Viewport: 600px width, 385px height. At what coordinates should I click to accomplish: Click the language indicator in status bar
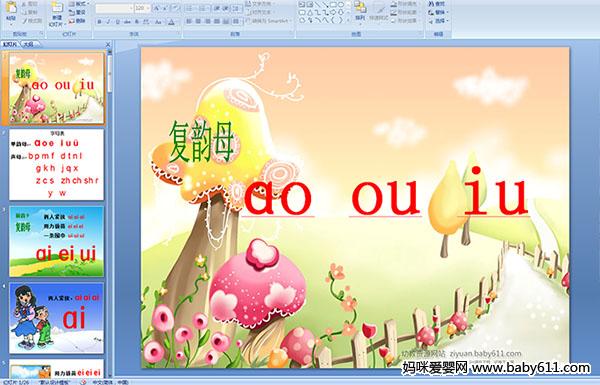click(x=111, y=382)
